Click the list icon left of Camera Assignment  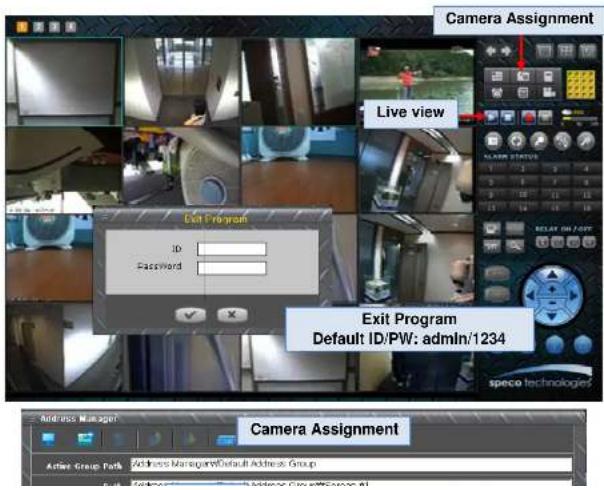(497, 76)
